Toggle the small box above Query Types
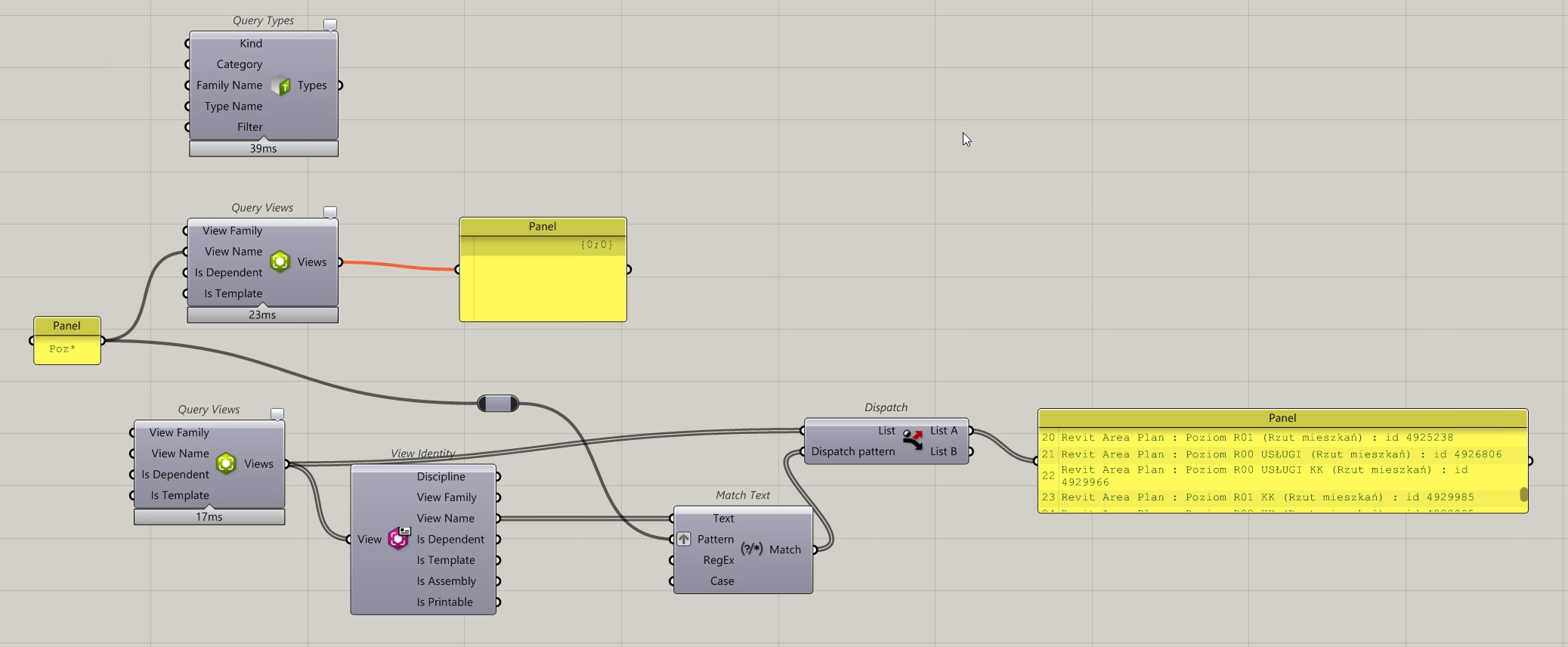The width and height of the screenshot is (1568, 647). coord(330,24)
